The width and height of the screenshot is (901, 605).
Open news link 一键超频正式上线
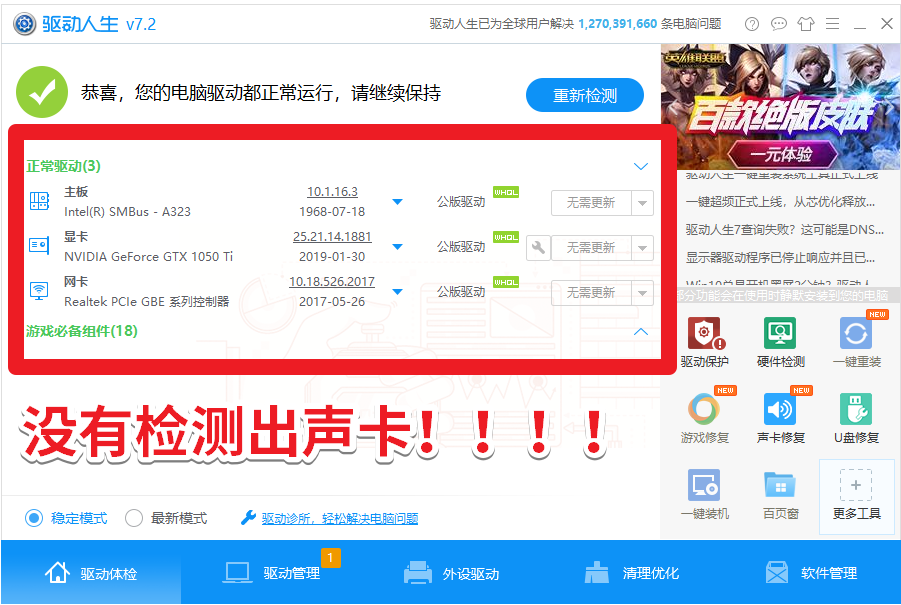pos(780,202)
